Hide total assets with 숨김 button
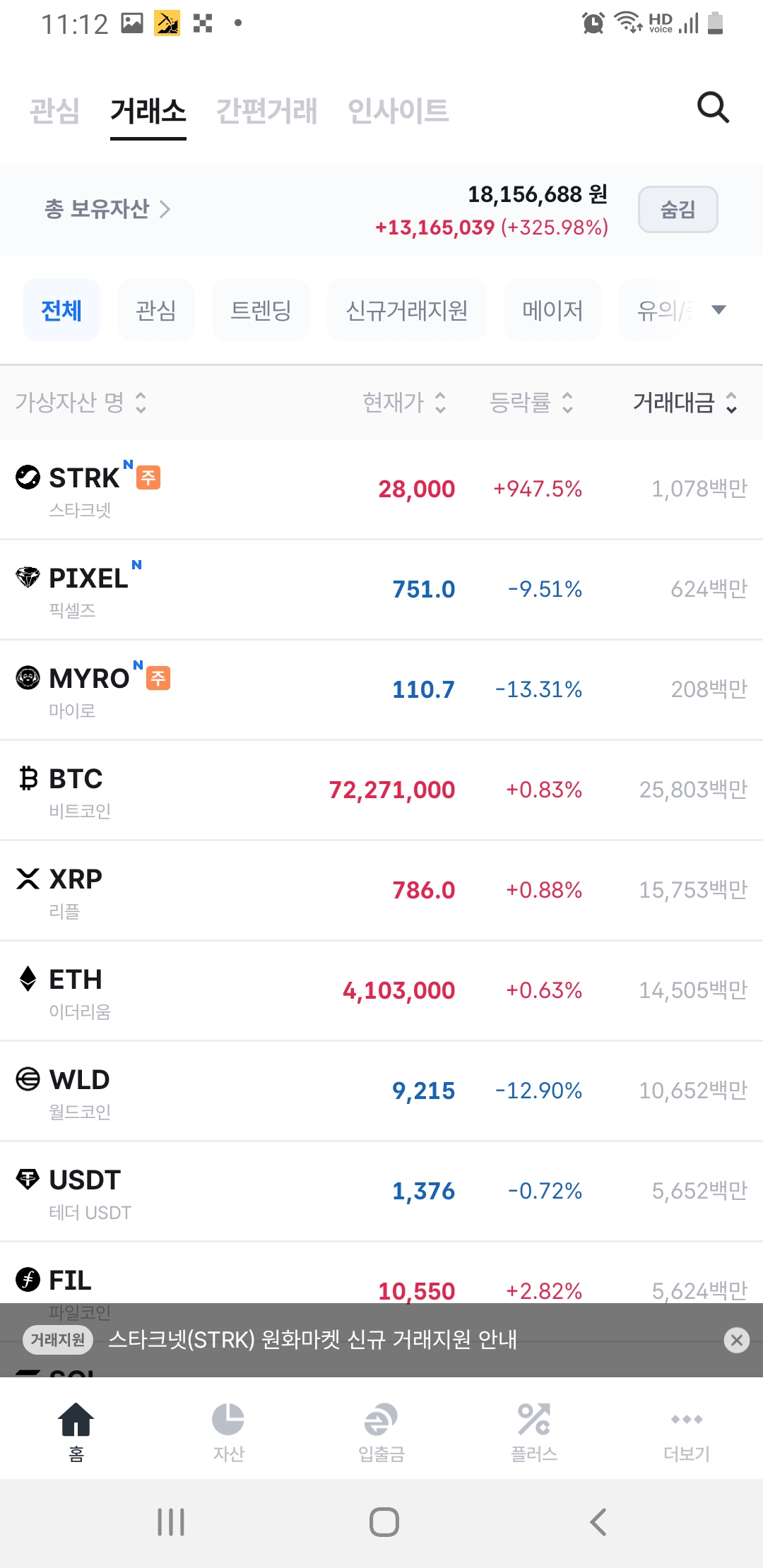Viewport: 763px width, 1568px height. click(678, 209)
